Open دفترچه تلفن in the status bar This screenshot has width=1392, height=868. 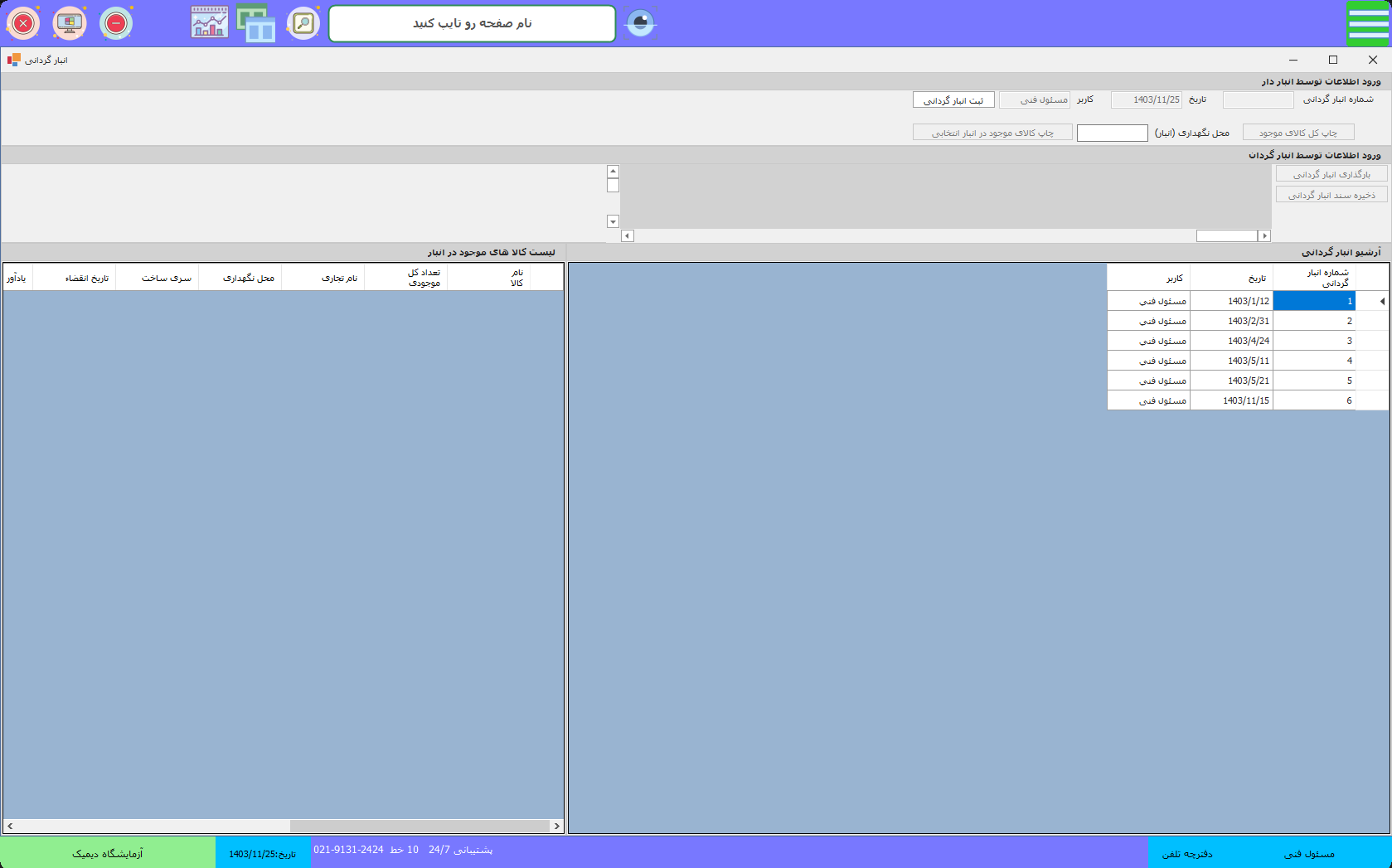click(1186, 853)
